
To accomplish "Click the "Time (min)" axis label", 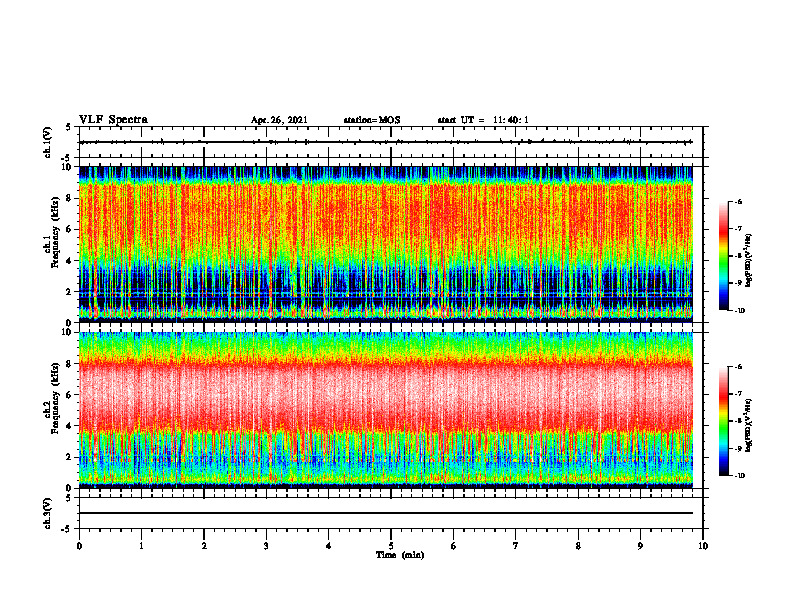I will 400,555.
